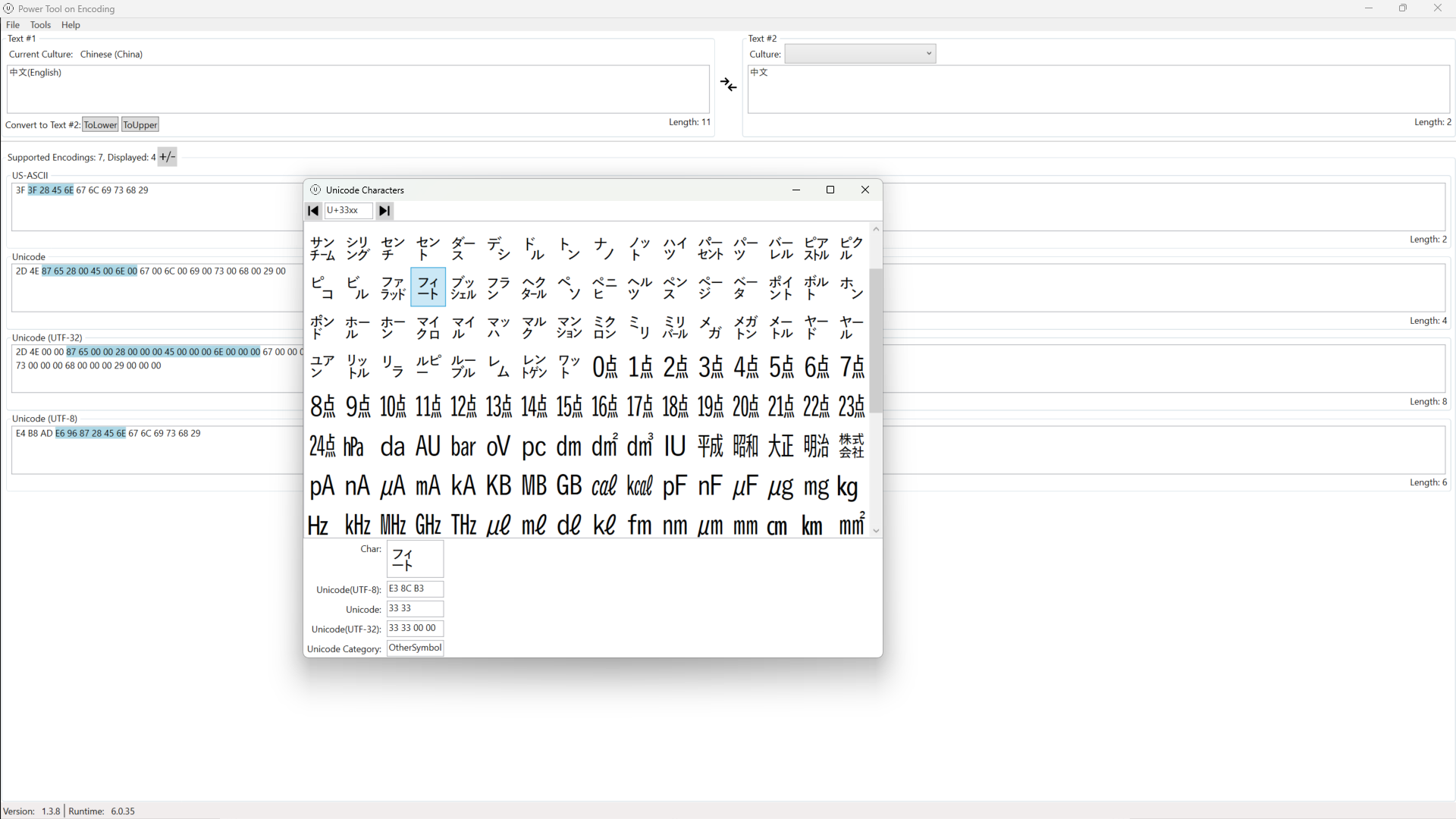This screenshot has width=1456, height=819.
Task: Click the swap texts arrow icon
Action: [x=728, y=85]
